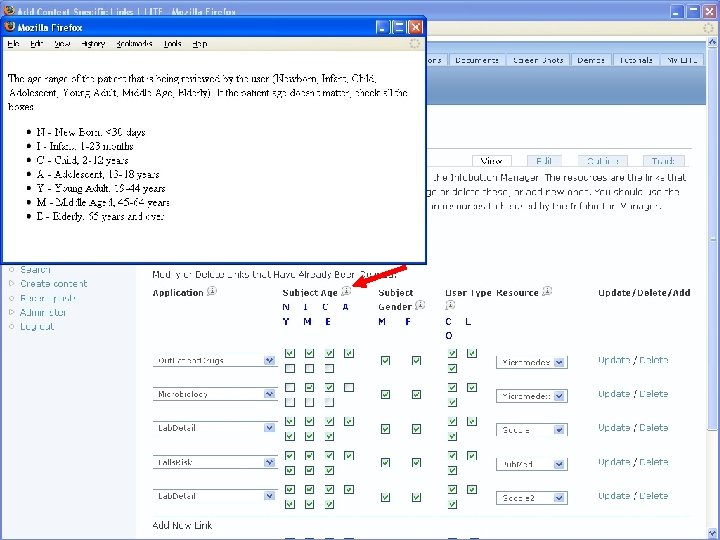Image resolution: width=720 pixels, height=540 pixels.
Task: Check Young Adult Y box in OutPatientDrugs row
Action: (290, 368)
